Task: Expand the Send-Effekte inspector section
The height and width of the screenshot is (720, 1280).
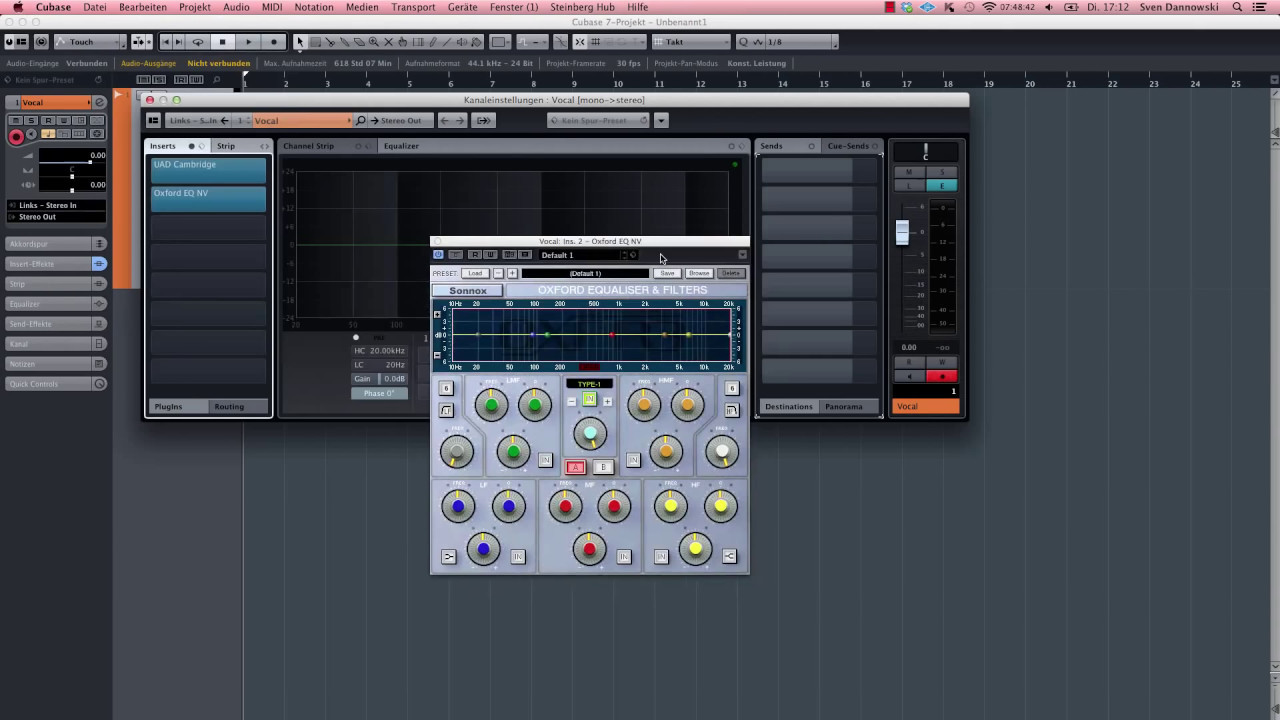Action: point(56,324)
